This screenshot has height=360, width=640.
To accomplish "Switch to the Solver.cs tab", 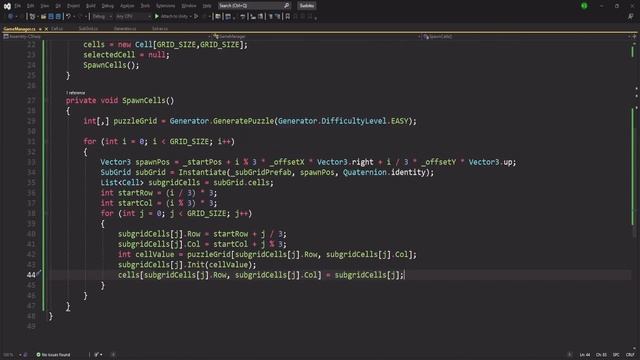I will (x=160, y=29).
